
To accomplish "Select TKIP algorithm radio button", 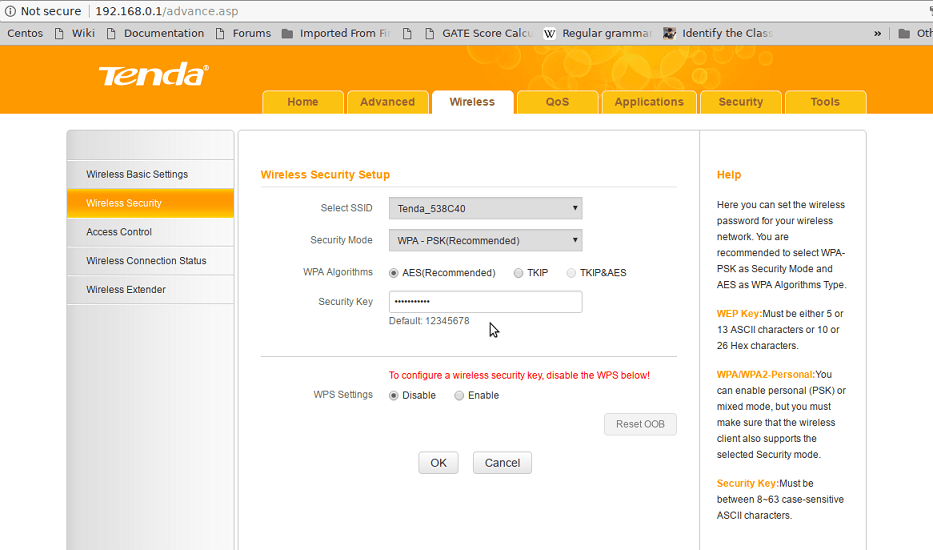I will click(518, 273).
